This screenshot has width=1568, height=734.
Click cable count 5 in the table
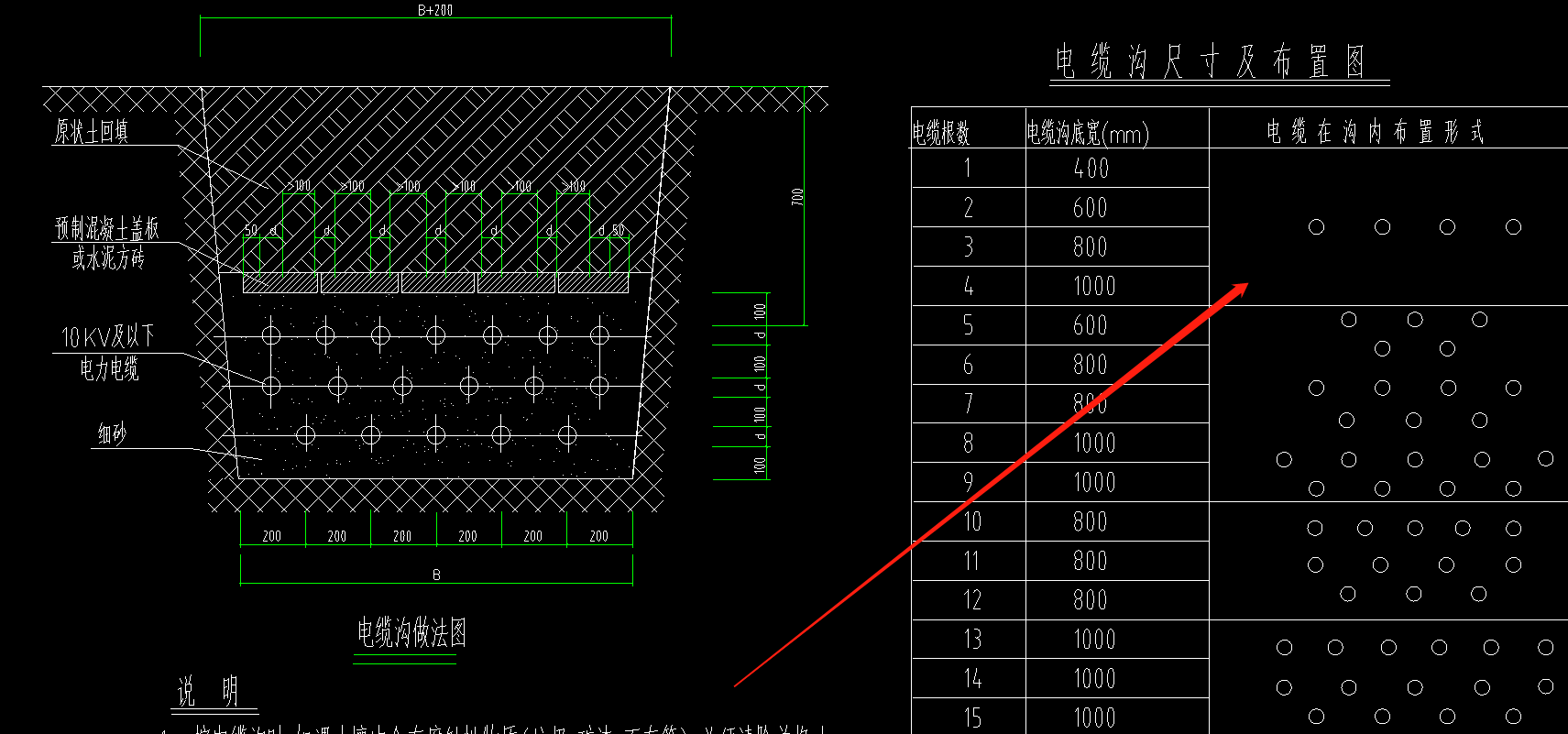click(968, 325)
